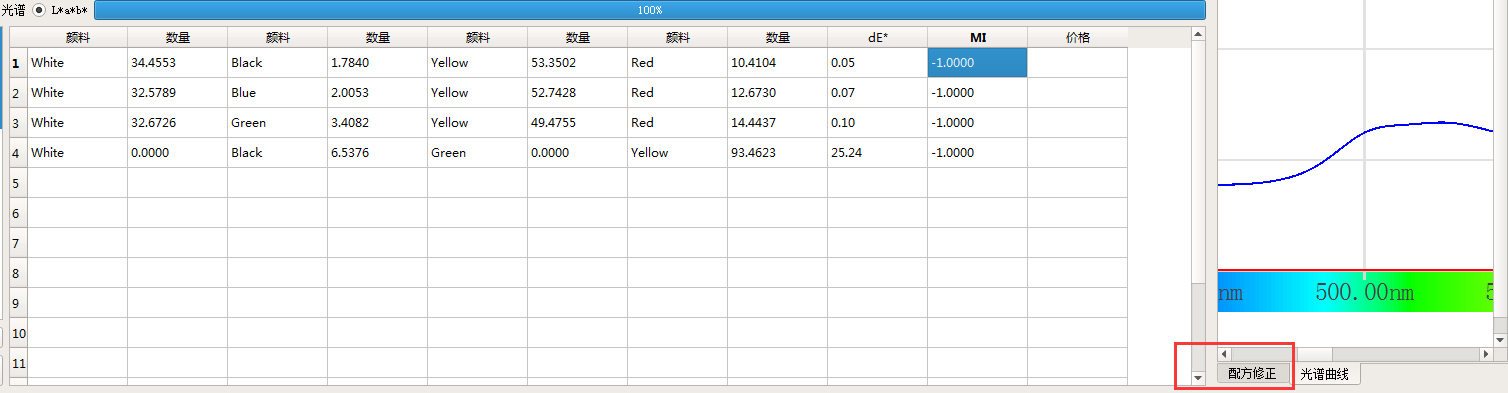Screen dimensions: 1508x393
Task: Select row header 3
Action: 18,123
